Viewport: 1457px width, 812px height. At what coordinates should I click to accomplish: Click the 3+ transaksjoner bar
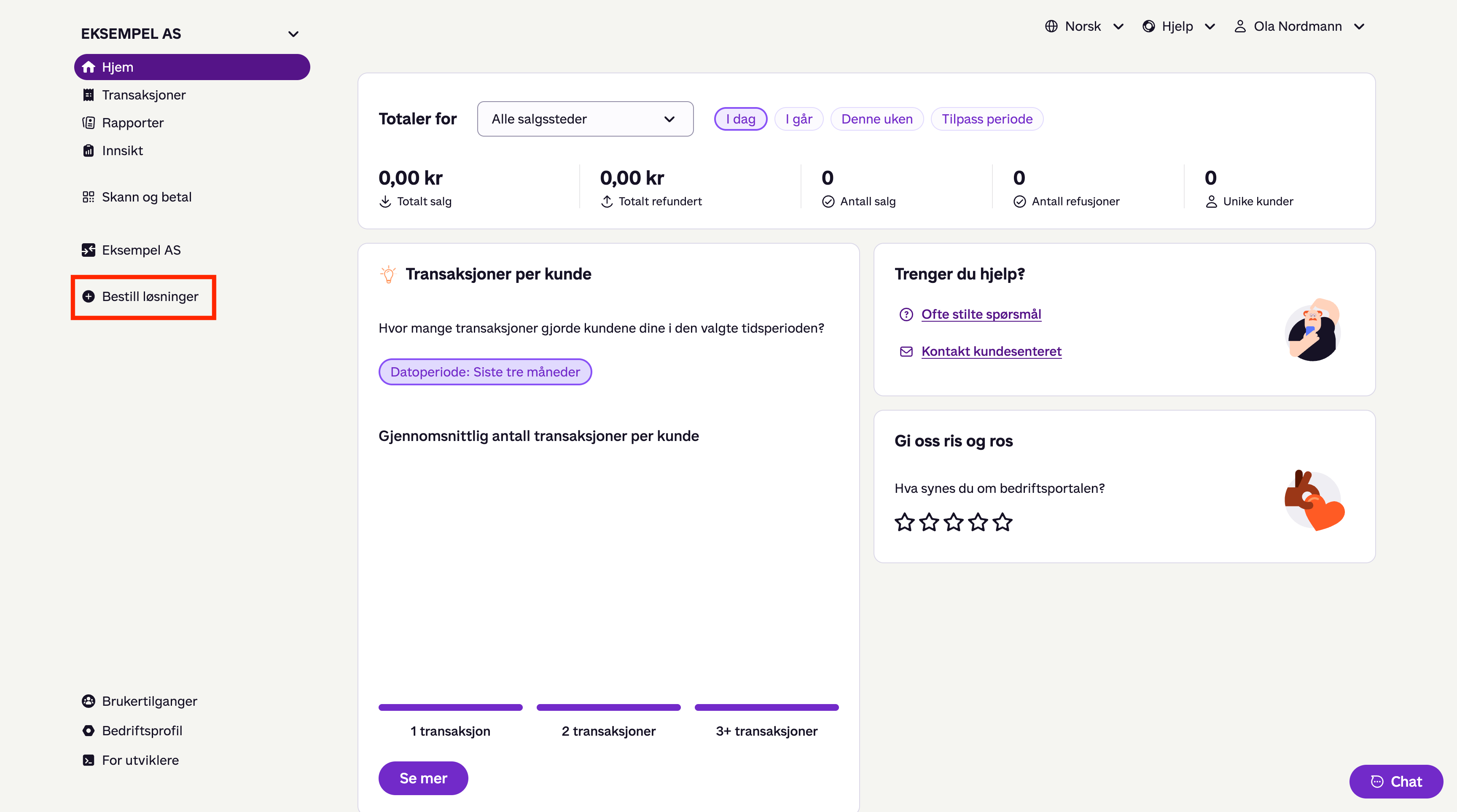click(x=766, y=707)
